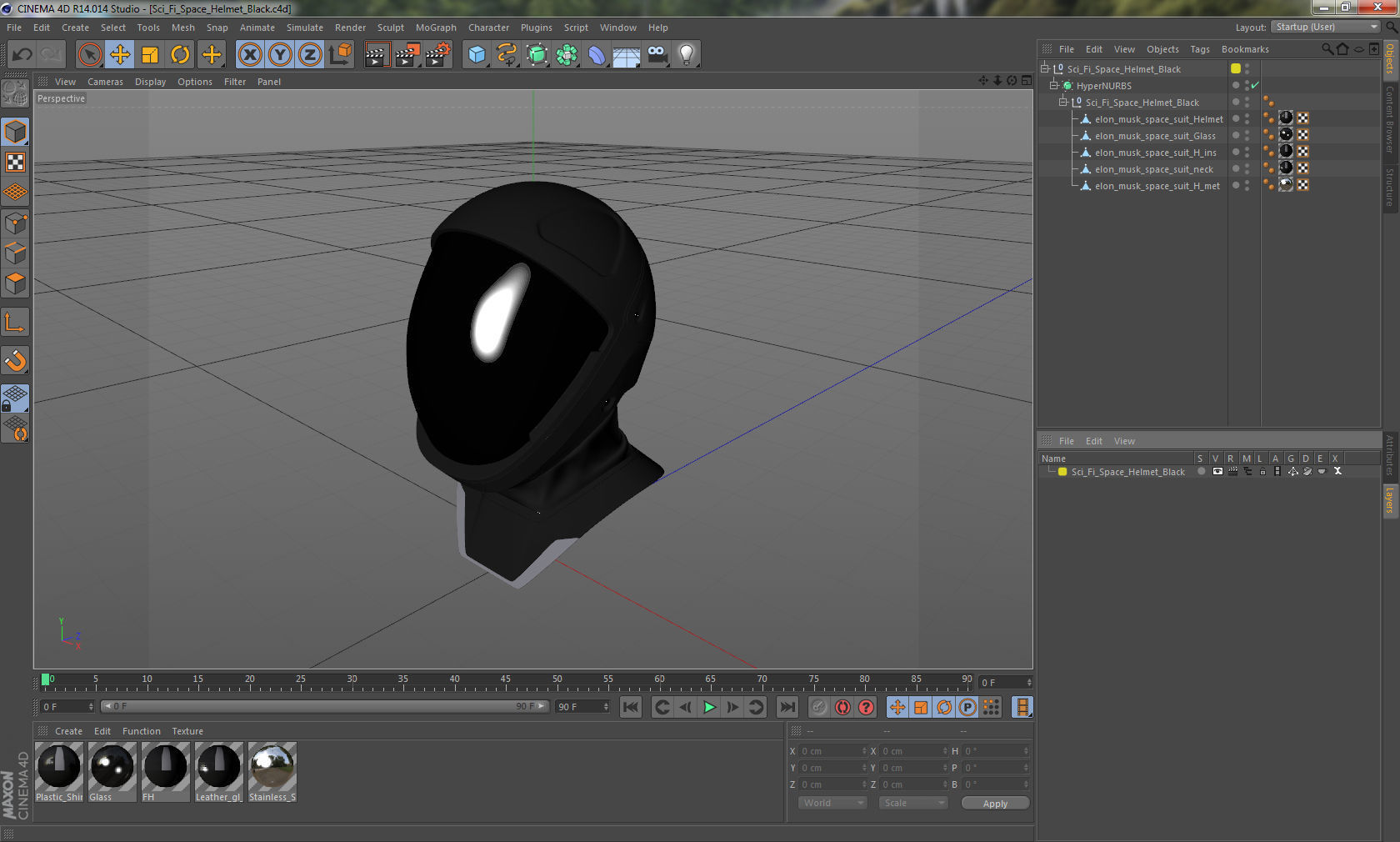This screenshot has width=1400, height=842.
Task: Open the Scale mode dropdown
Action: click(913, 803)
